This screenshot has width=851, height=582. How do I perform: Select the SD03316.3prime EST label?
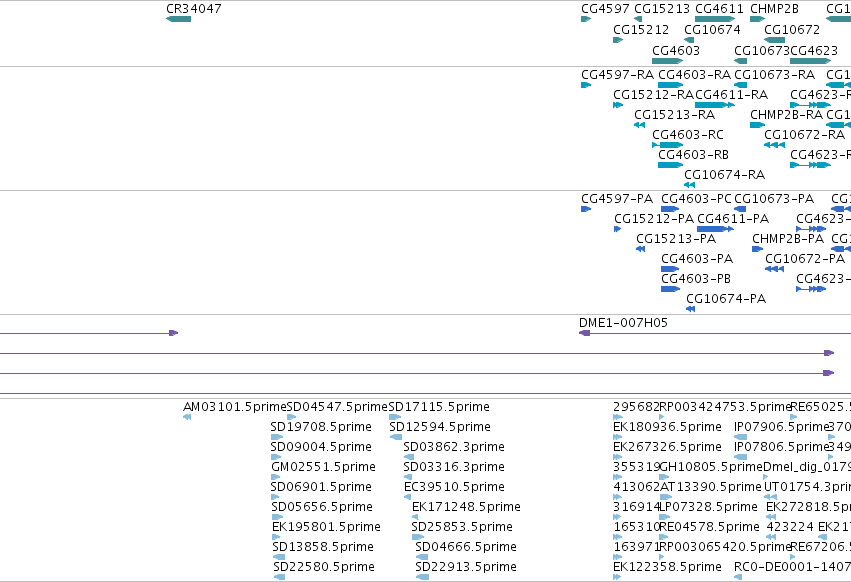point(454,467)
